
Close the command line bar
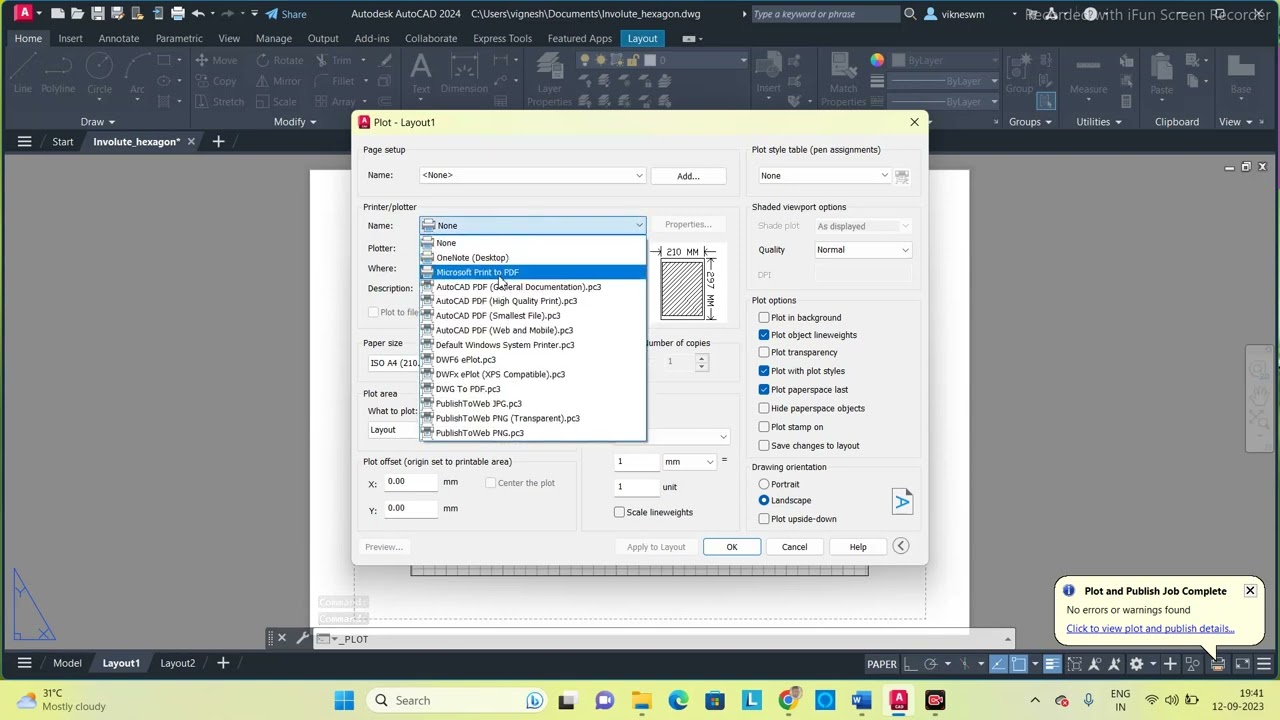click(282, 638)
